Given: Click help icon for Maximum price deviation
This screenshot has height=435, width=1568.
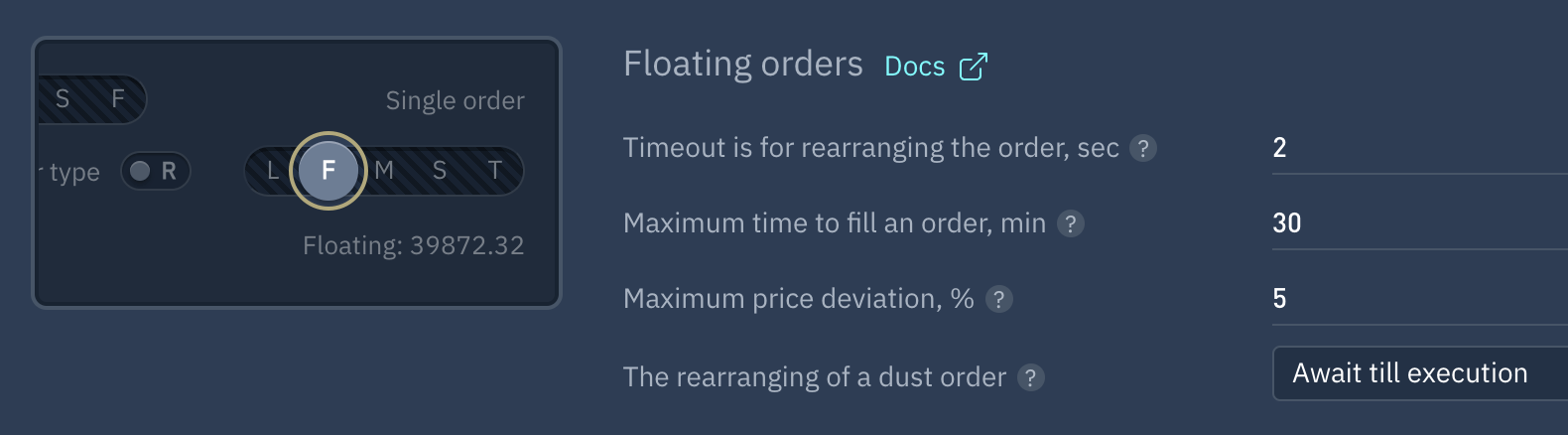Looking at the screenshot, I should pos(999,299).
